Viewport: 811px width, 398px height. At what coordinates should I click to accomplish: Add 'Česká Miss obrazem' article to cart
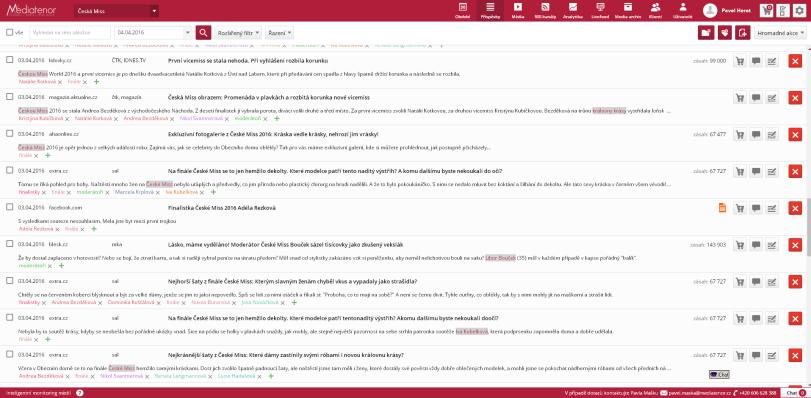(x=740, y=98)
